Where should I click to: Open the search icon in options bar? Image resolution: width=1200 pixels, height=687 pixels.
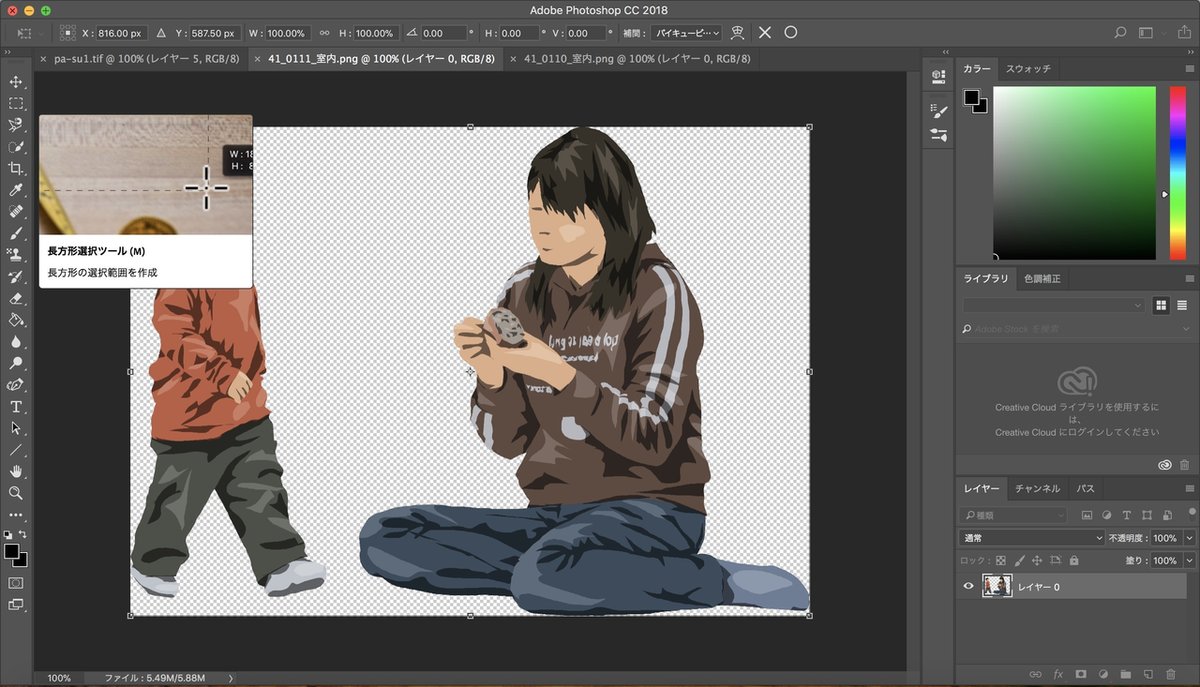coord(1121,33)
